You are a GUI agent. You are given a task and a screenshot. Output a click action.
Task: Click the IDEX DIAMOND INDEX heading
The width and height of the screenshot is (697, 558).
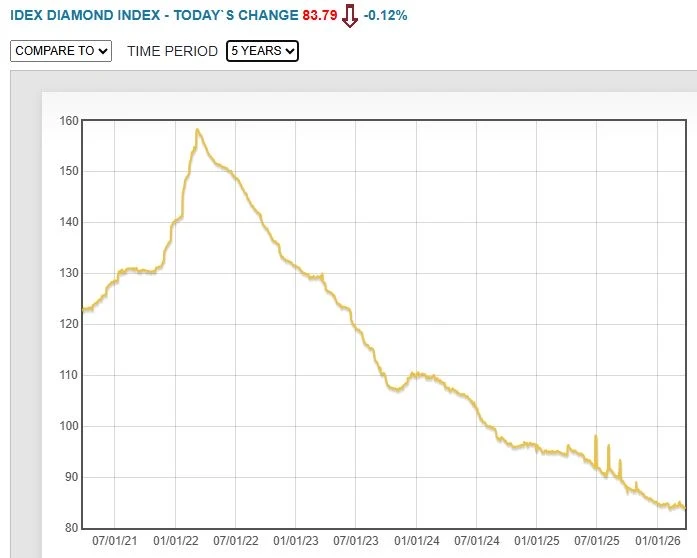(85, 15)
